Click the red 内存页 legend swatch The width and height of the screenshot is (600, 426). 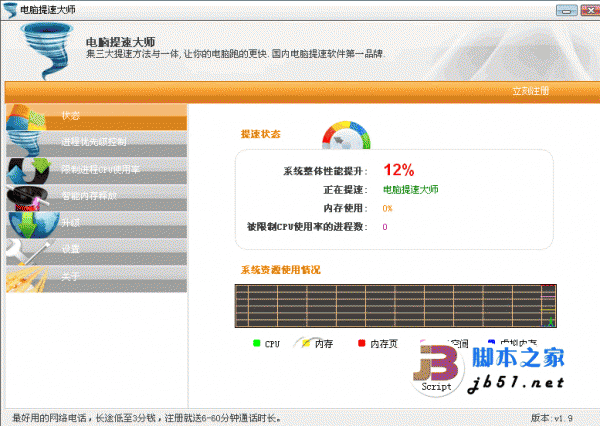coord(361,343)
